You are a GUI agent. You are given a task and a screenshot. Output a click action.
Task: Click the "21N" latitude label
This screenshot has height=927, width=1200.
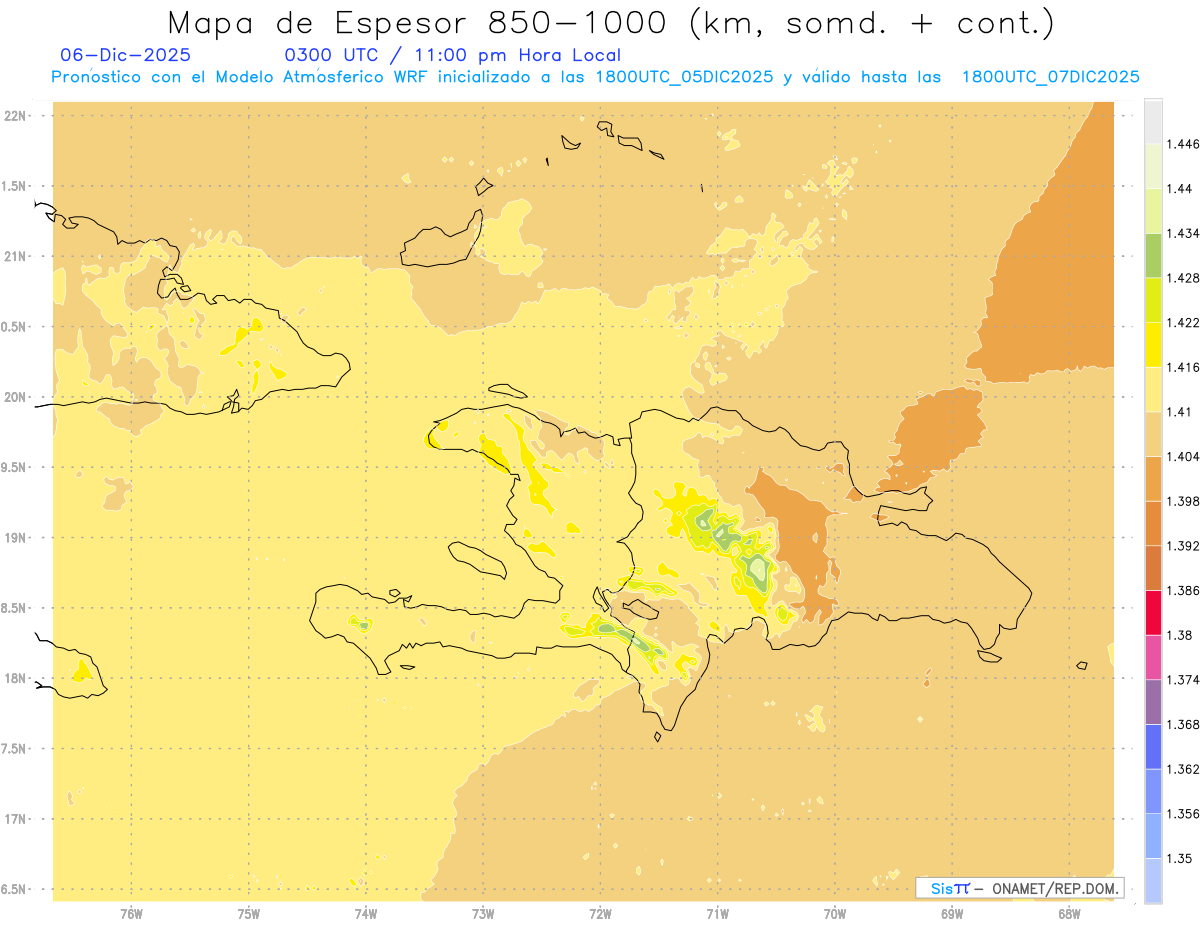tap(16, 256)
